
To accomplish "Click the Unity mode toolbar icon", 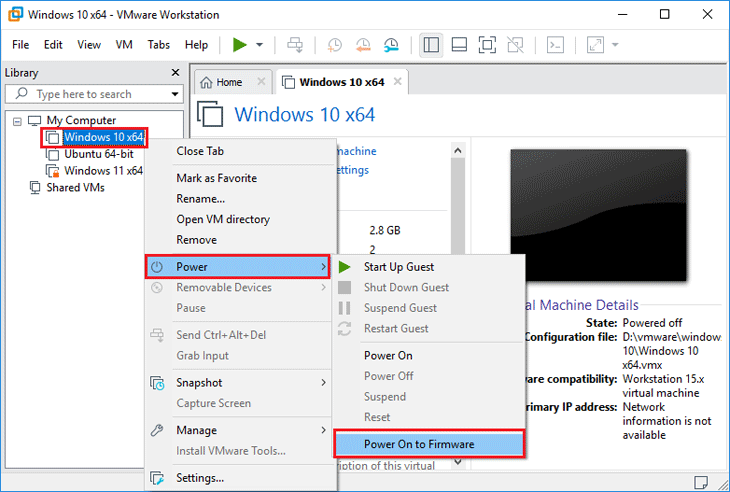I will 515,45.
